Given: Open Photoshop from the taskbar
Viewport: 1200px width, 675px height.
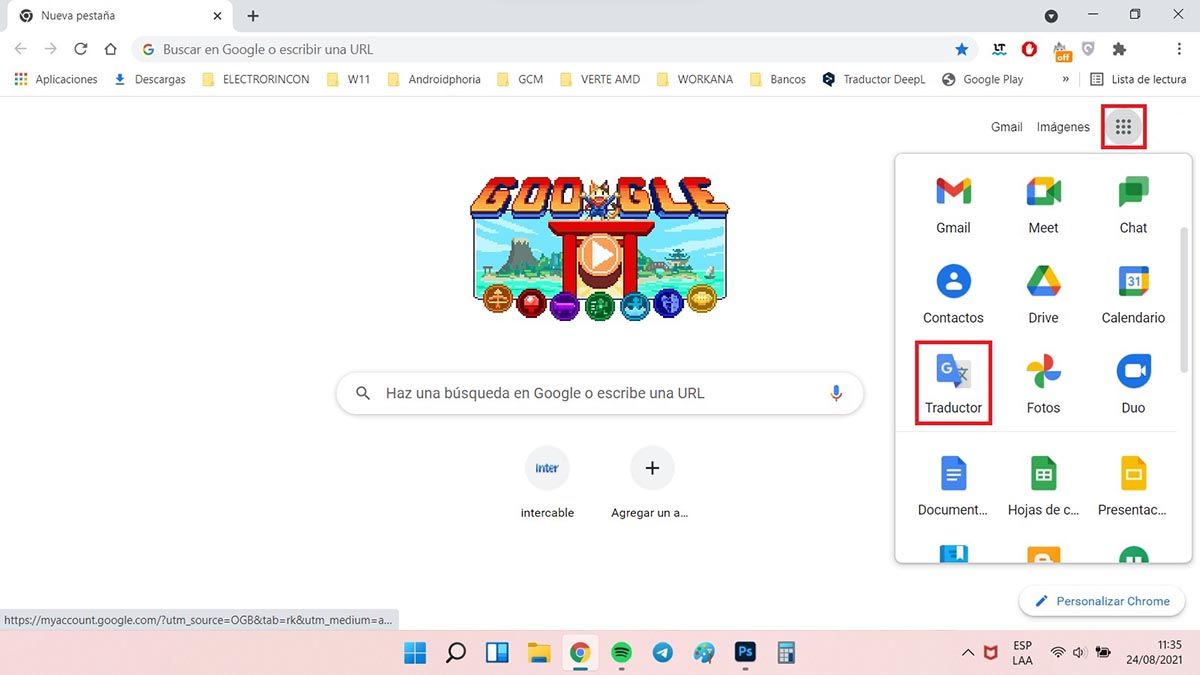Looking at the screenshot, I should click(745, 653).
